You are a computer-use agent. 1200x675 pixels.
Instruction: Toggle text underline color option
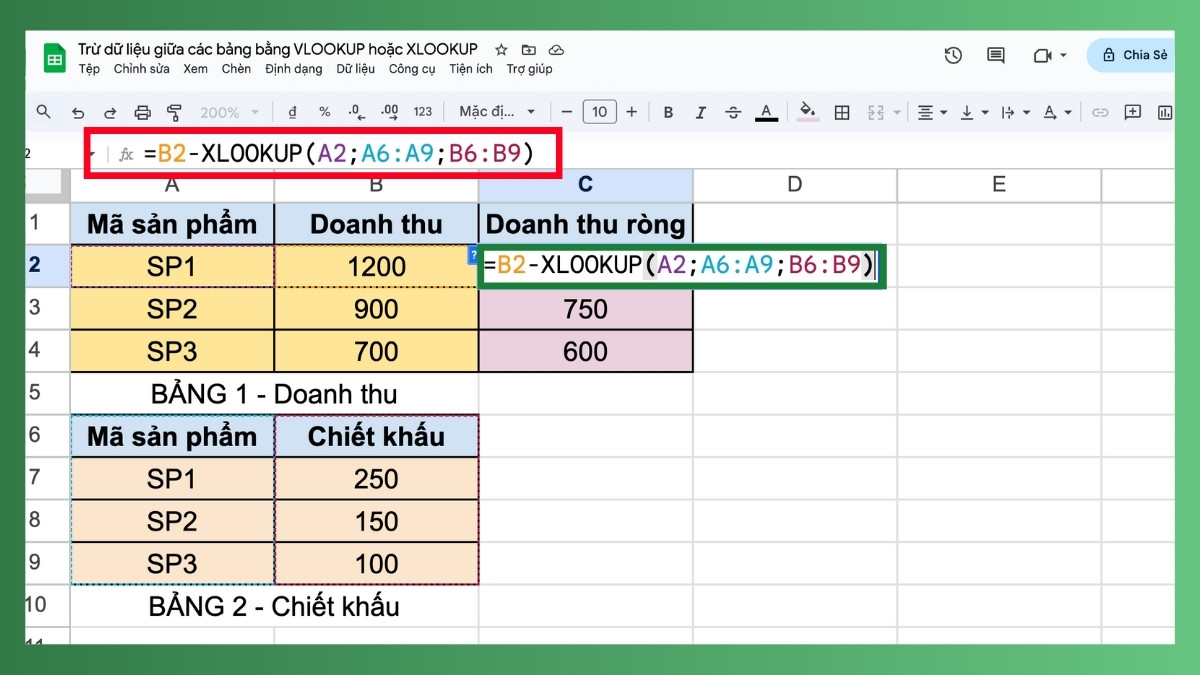768,112
